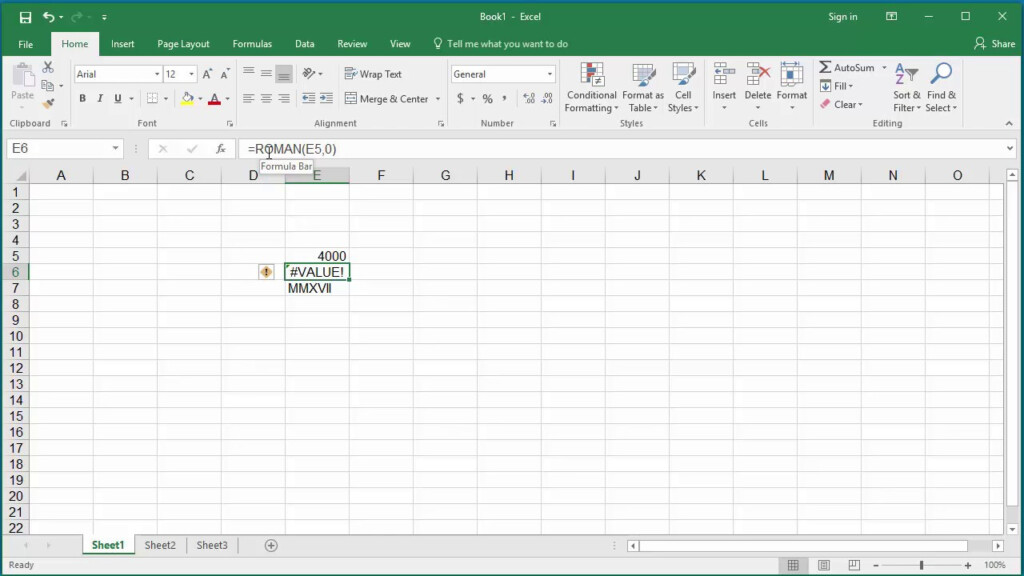Click the Insert Cells icon
This screenshot has width=1024, height=576.
pyautogui.click(x=724, y=74)
